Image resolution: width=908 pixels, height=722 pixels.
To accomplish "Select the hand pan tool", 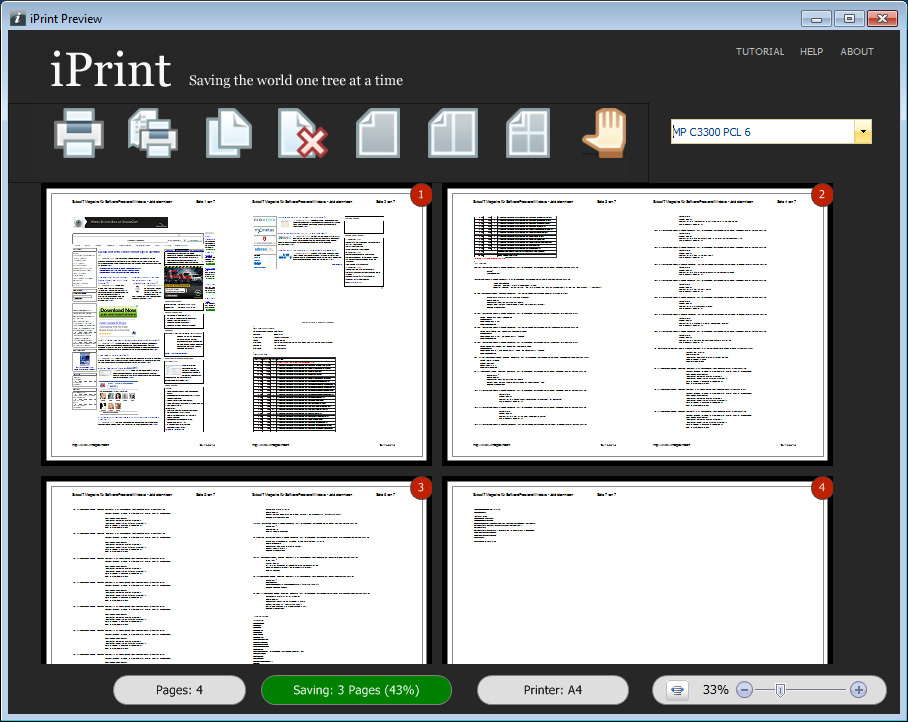I will (x=605, y=133).
